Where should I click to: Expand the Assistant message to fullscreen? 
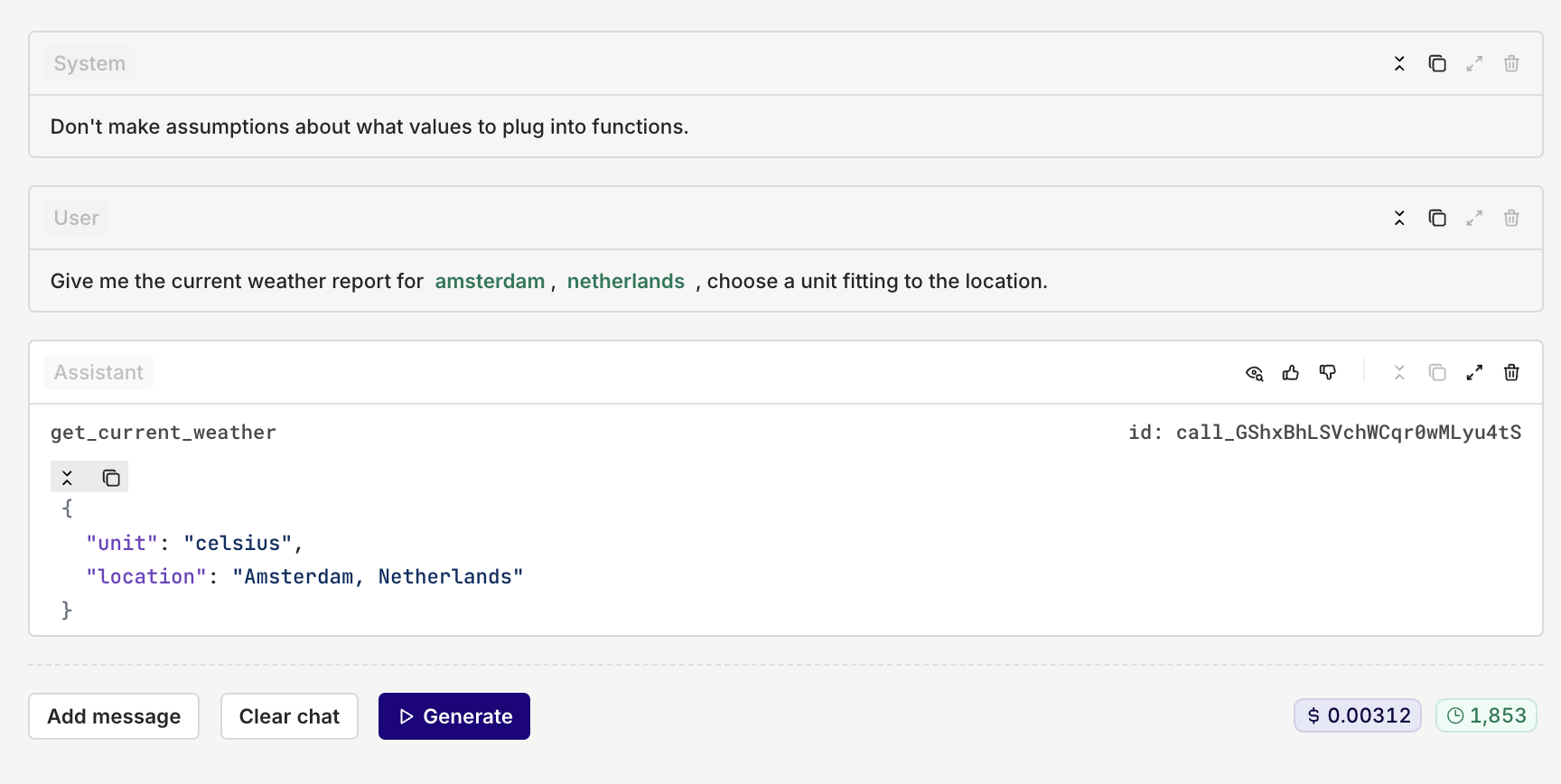click(x=1474, y=372)
